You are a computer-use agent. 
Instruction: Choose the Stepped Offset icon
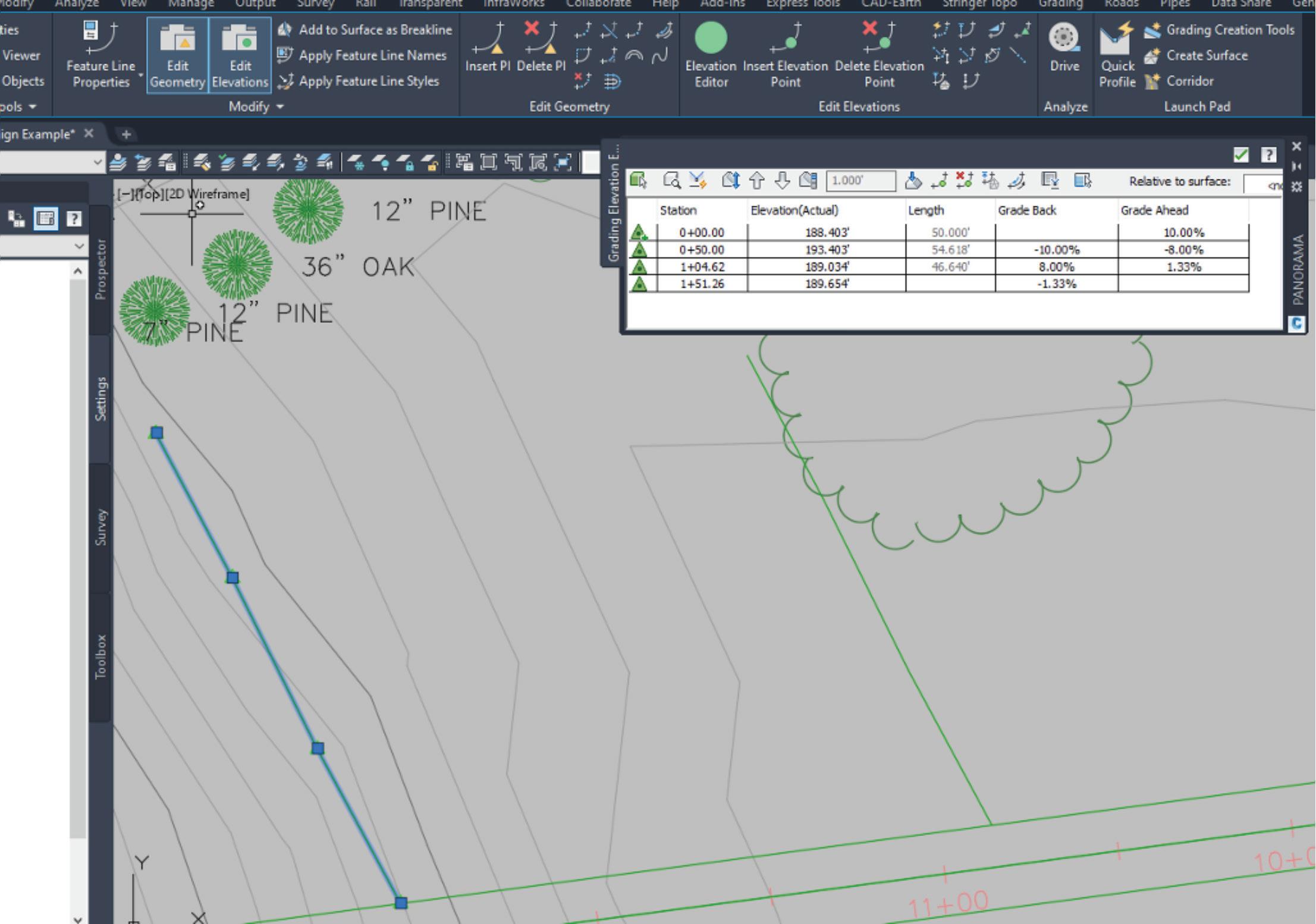click(612, 81)
